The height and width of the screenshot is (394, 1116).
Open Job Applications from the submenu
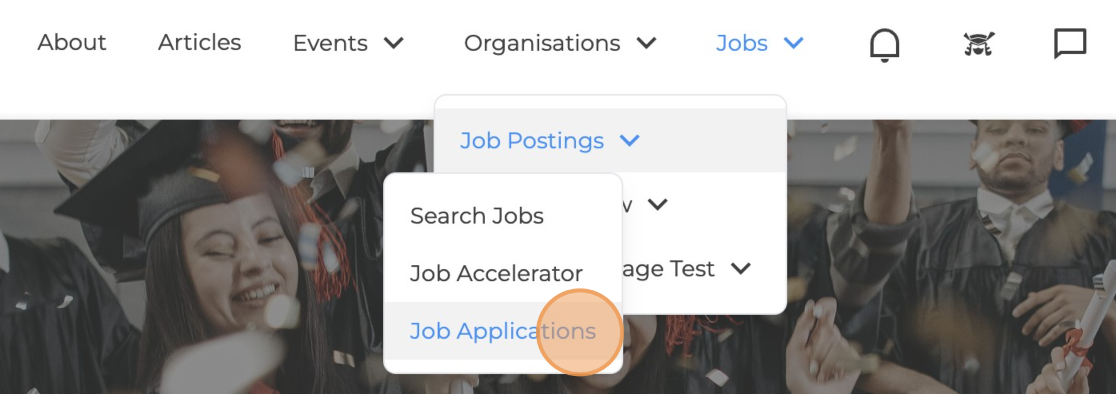[x=503, y=331]
